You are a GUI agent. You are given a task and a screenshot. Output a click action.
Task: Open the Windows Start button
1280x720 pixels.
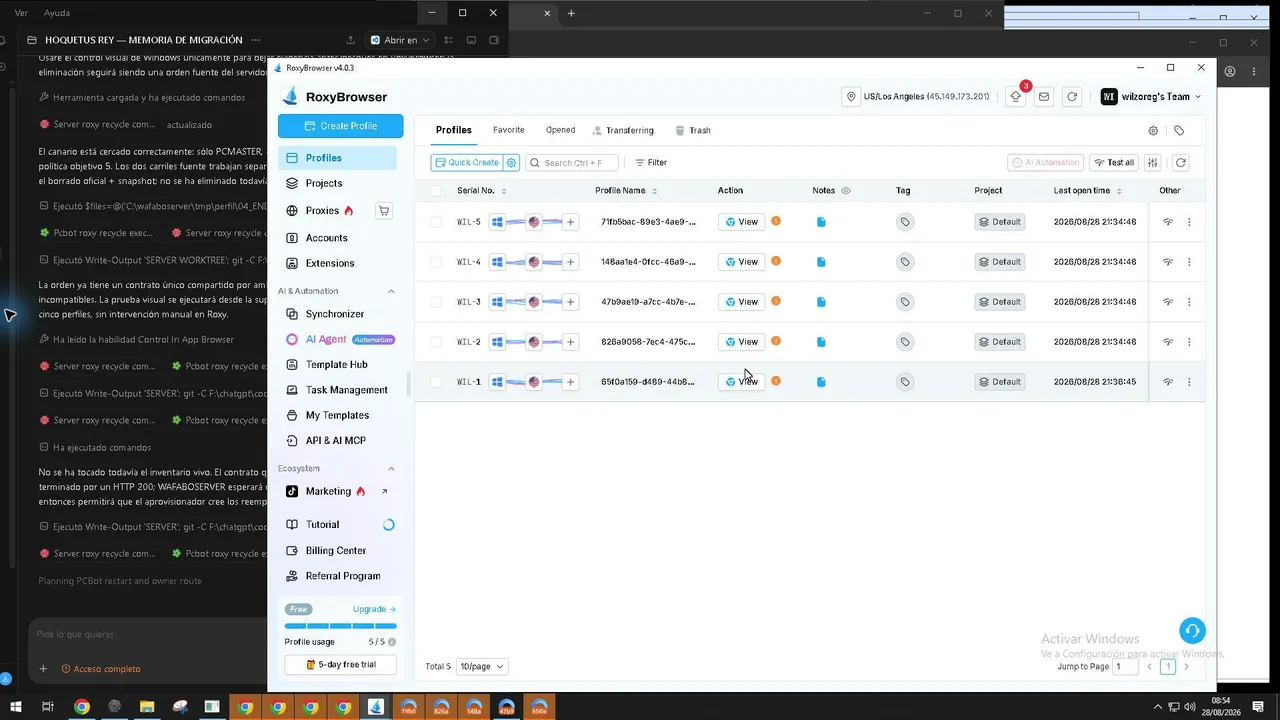click(x=15, y=707)
